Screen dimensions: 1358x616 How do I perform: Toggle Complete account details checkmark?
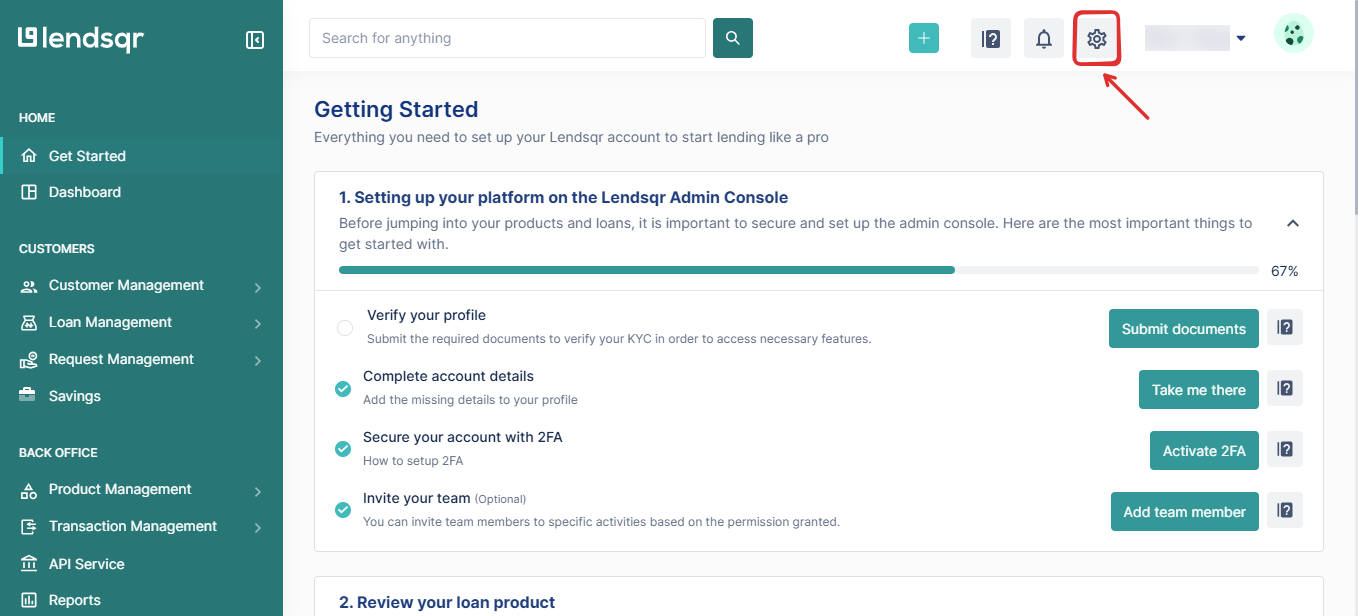[x=343, y=389]
